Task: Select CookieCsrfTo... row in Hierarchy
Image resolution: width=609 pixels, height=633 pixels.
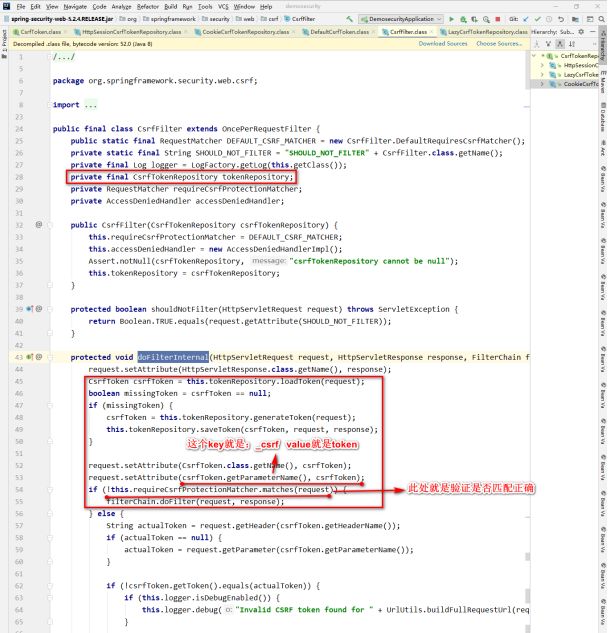Action: 564,84
